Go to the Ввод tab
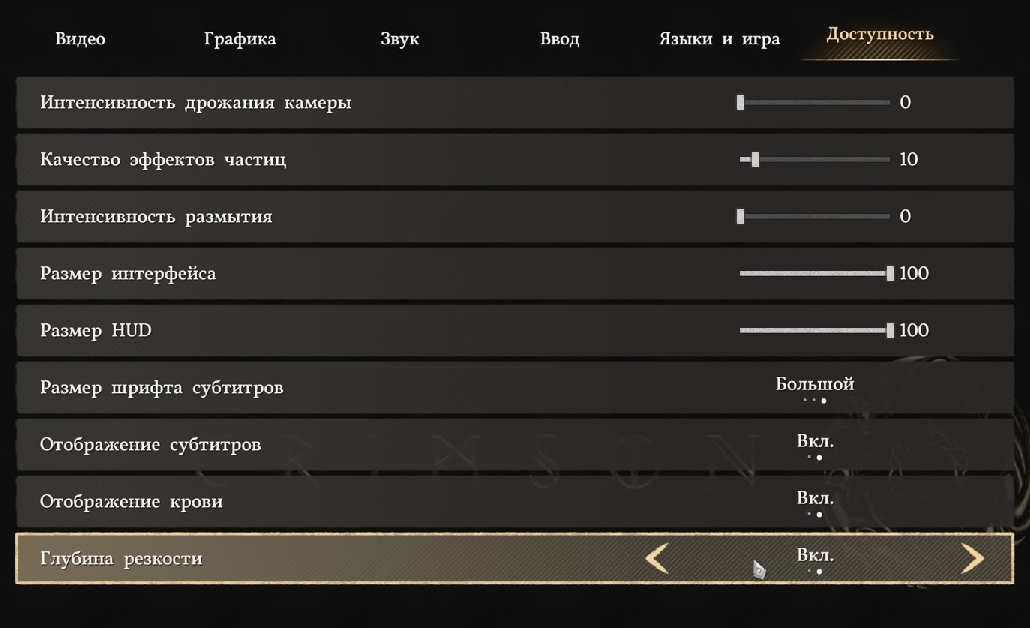 [560, 39]
